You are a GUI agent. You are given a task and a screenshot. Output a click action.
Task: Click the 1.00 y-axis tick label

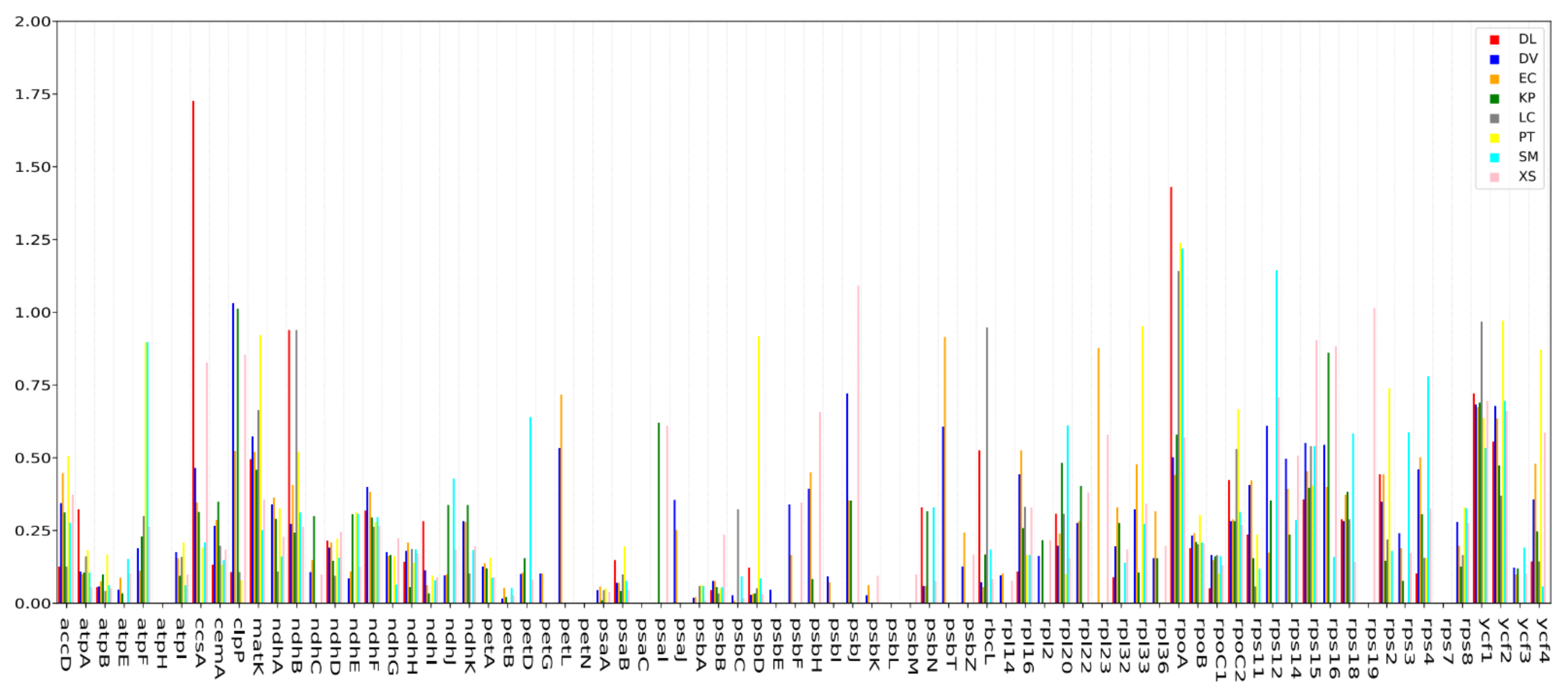33,313
